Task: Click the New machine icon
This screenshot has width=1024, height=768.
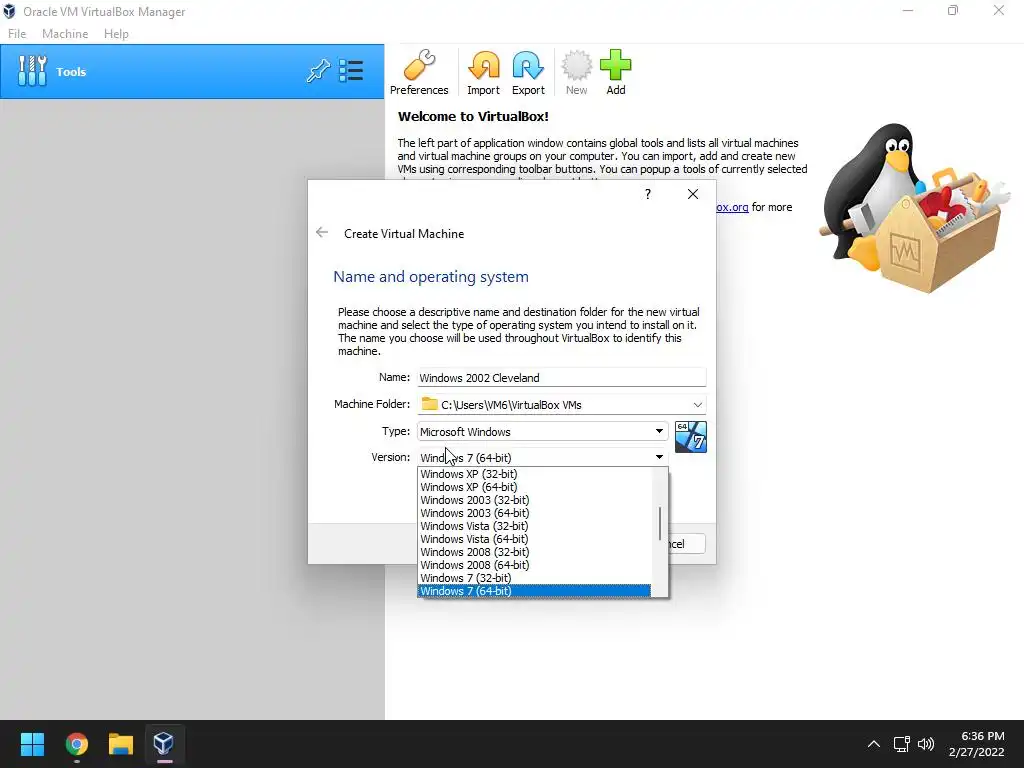Action: pyautogui.click(x=576, y=72)
